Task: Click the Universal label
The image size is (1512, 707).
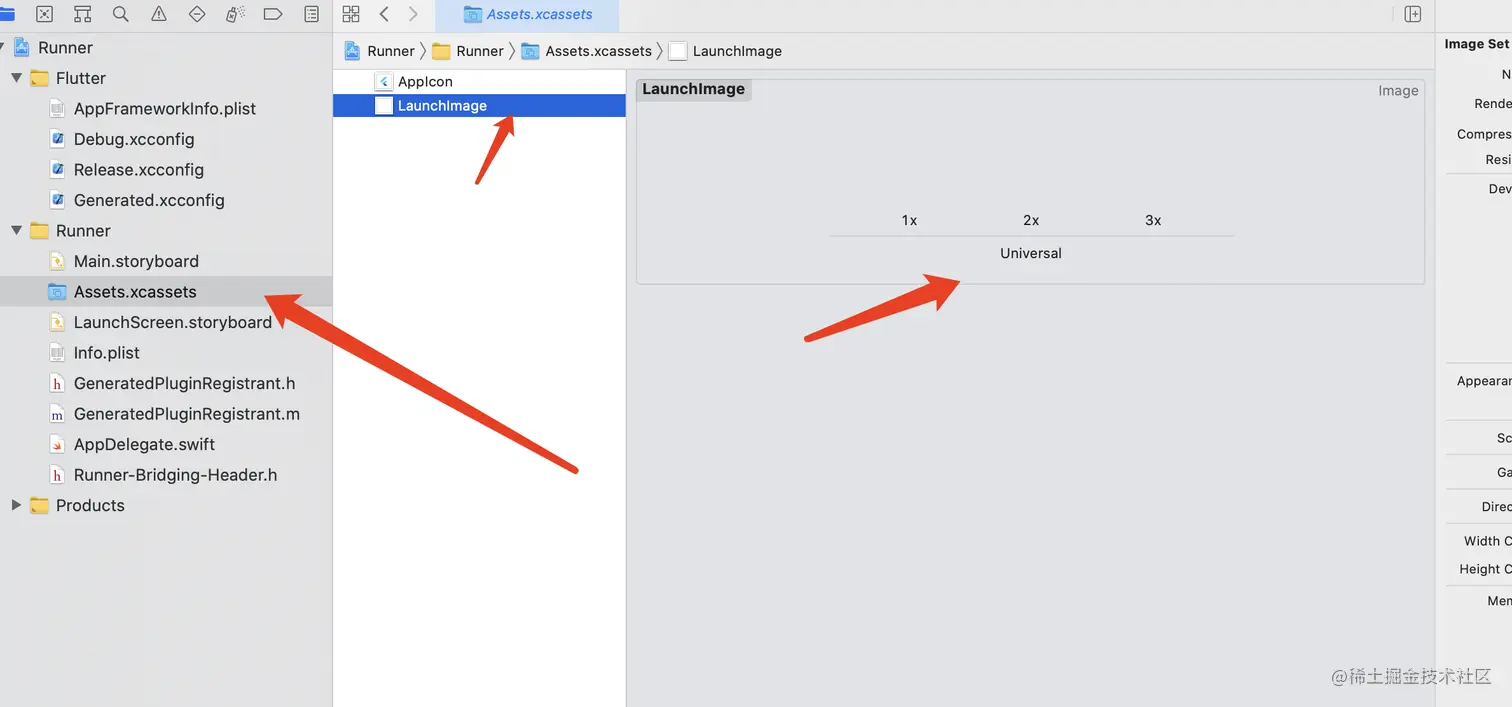Action: pos(1031,253)
